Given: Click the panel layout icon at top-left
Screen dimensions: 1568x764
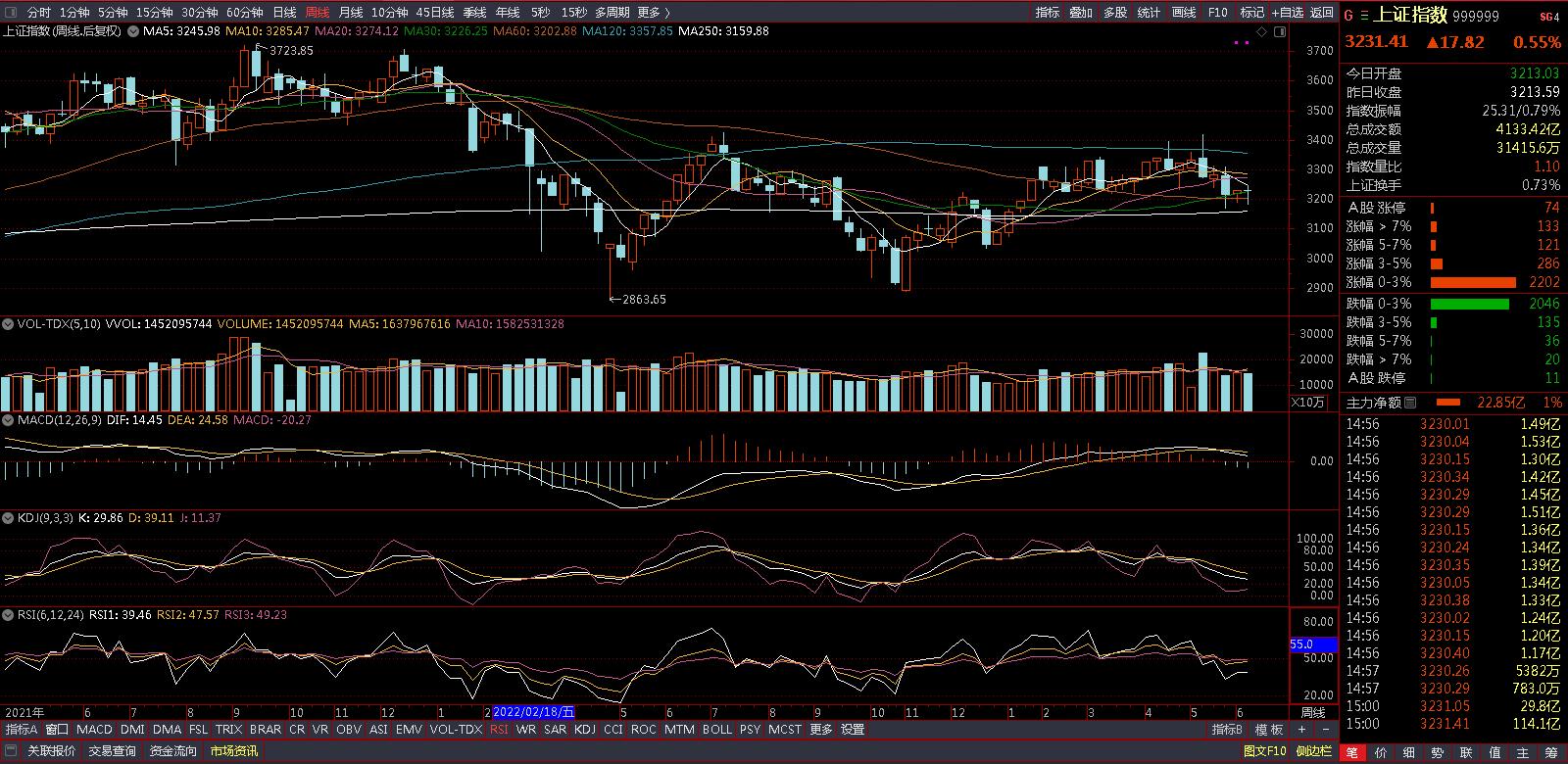Looking at the screenshot, I should pyautogui.click(x=12, y=13).
